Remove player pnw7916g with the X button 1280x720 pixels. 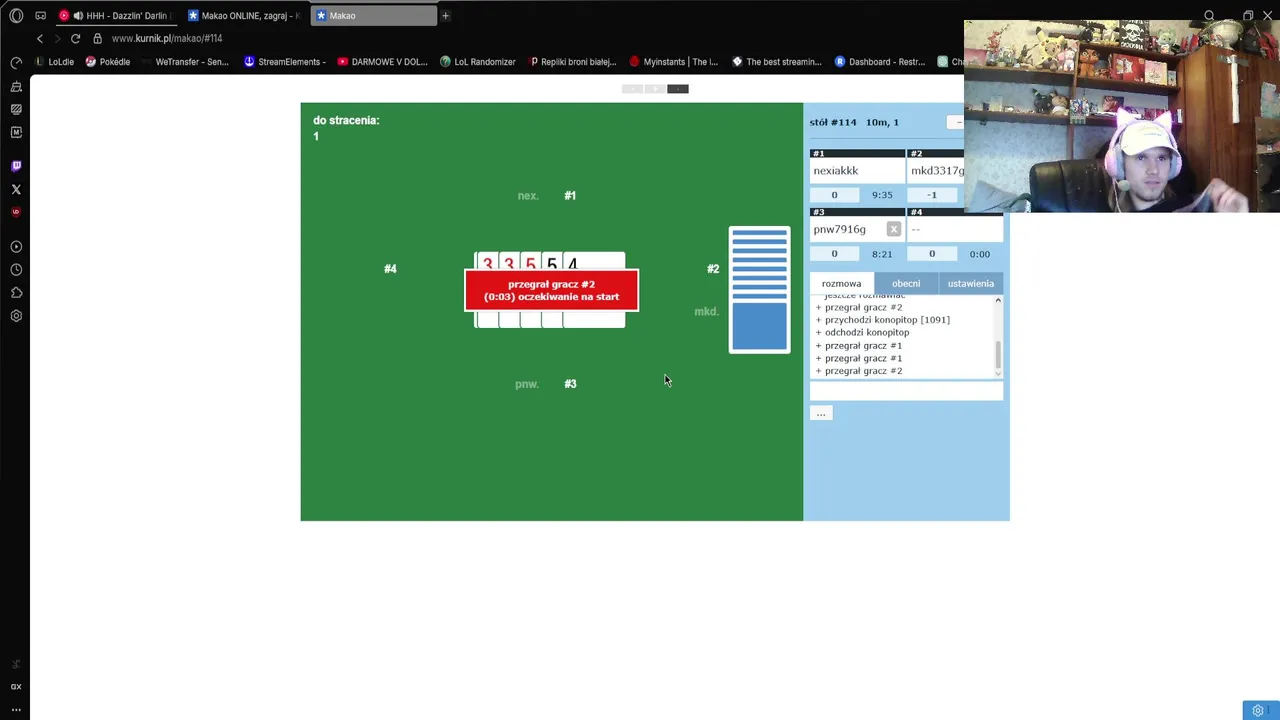point(894,229)
